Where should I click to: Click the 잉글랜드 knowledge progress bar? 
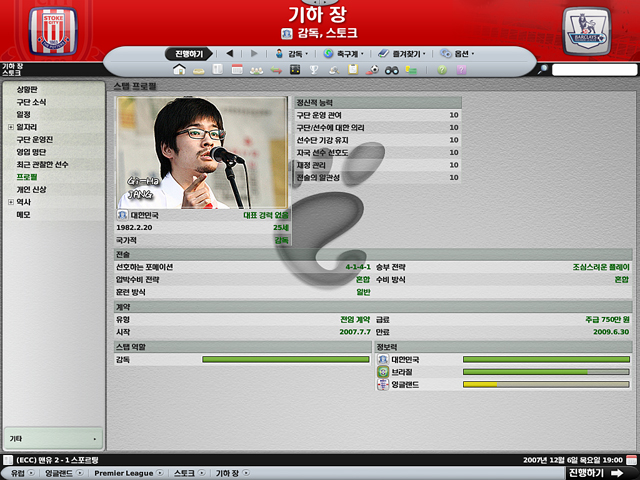click(x=546, y=384)
